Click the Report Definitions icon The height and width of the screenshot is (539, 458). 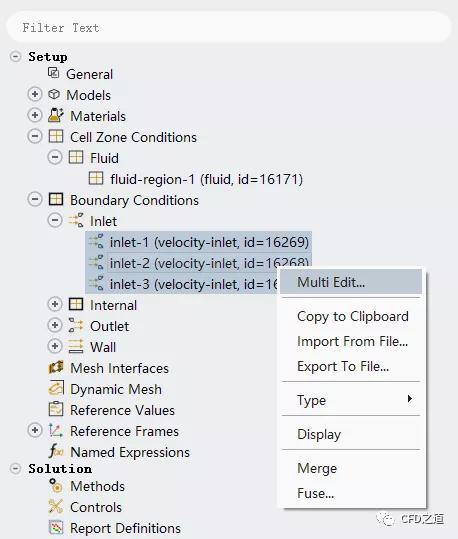click(56, 528)
